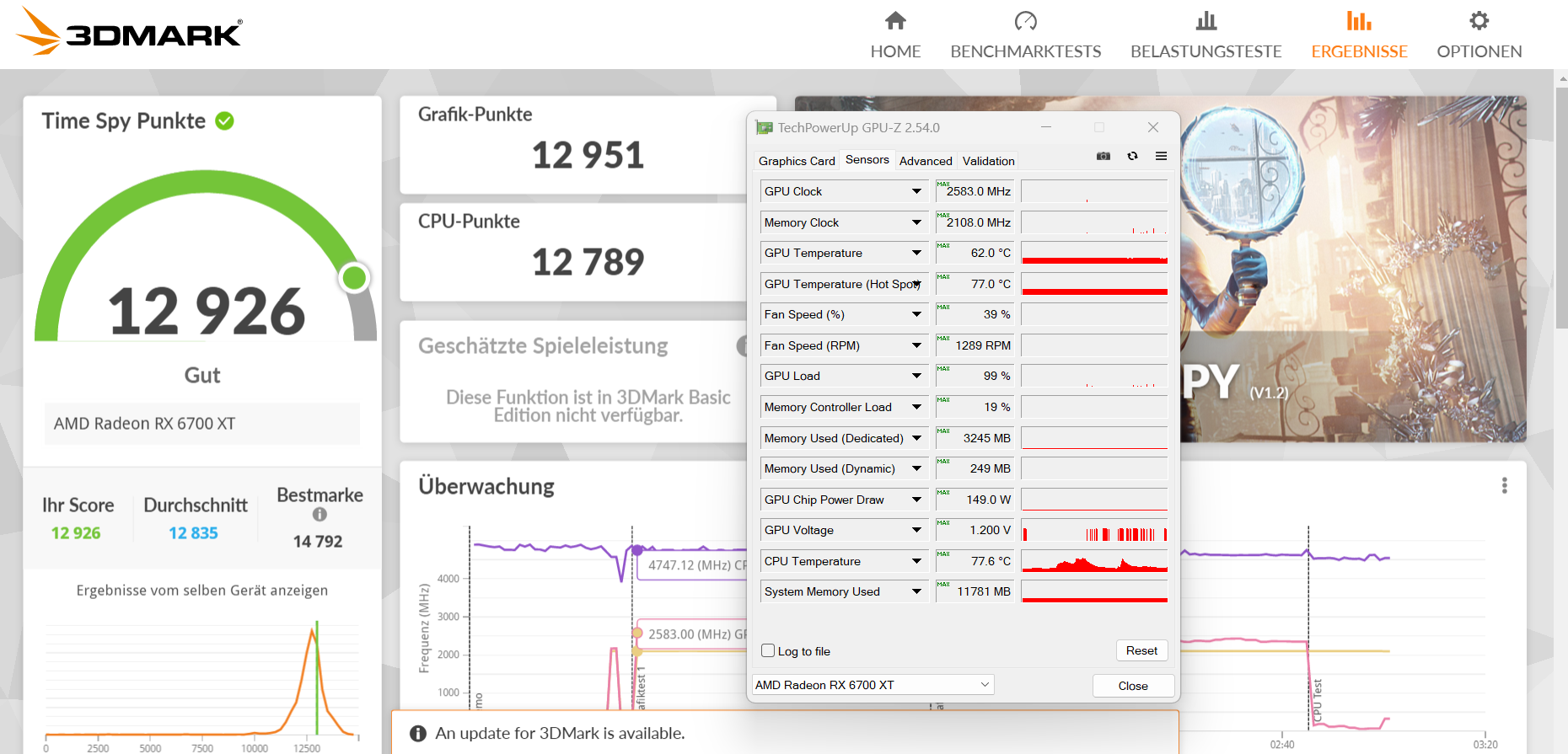Select the Sensors tab in GPU-Z
The height and width of the screenshot is (754, 1568).
pos(867,159)
